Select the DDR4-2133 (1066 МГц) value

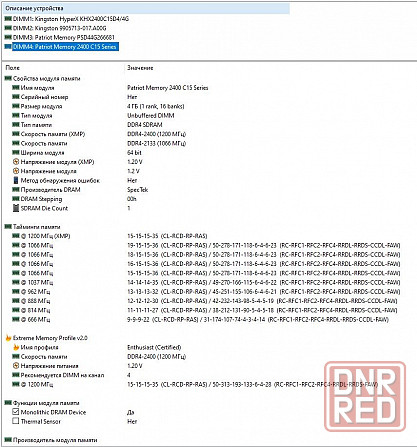pos(156,143)
